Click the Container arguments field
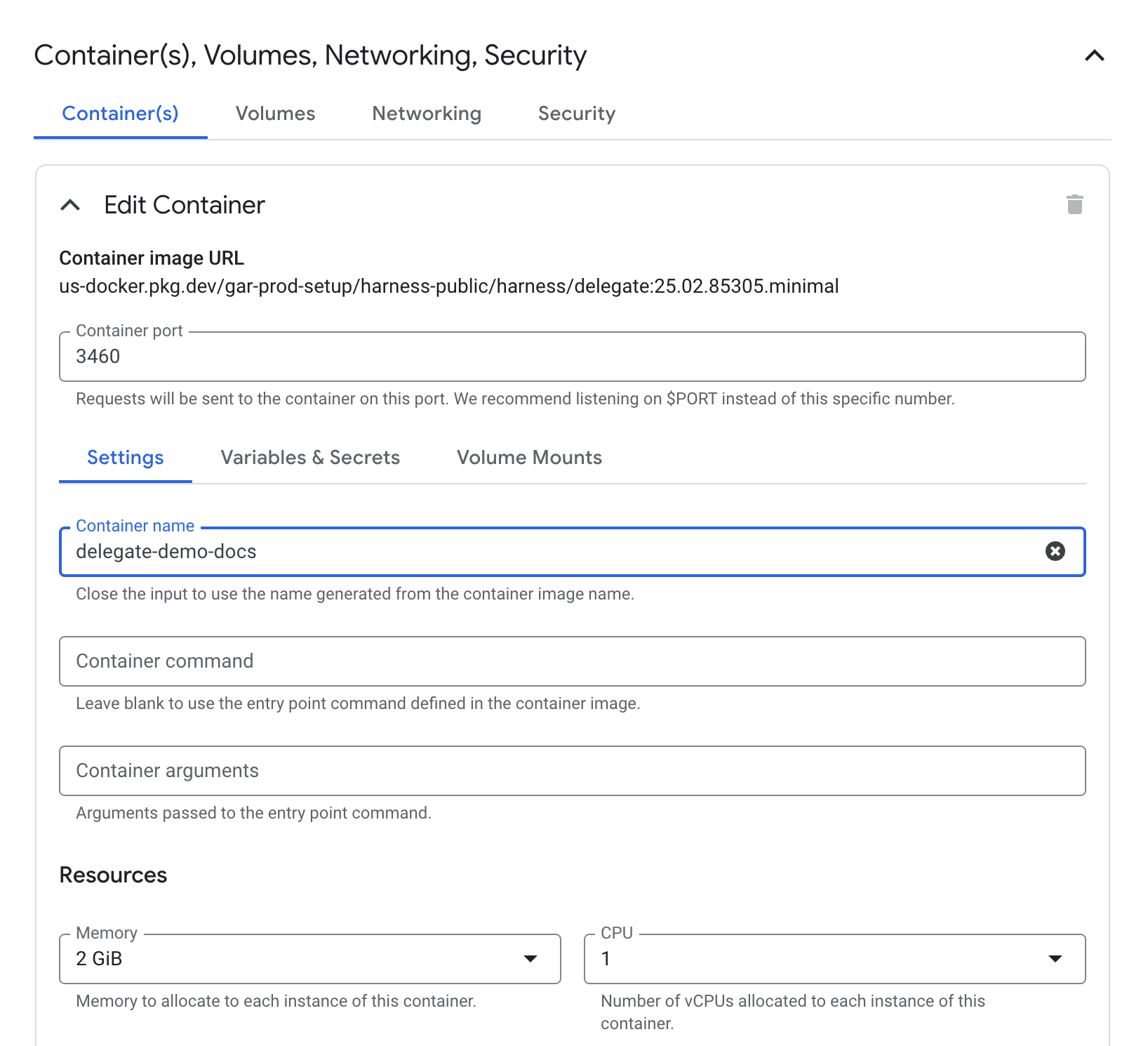 [x=572, y=771]
